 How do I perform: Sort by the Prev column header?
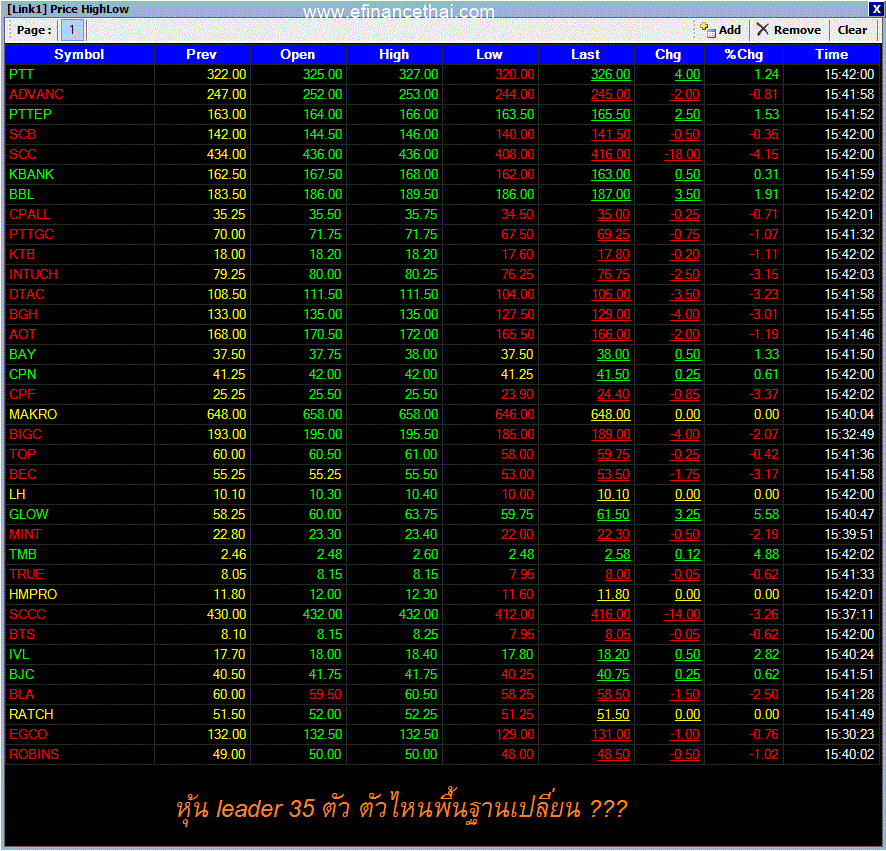coord(202,54)
